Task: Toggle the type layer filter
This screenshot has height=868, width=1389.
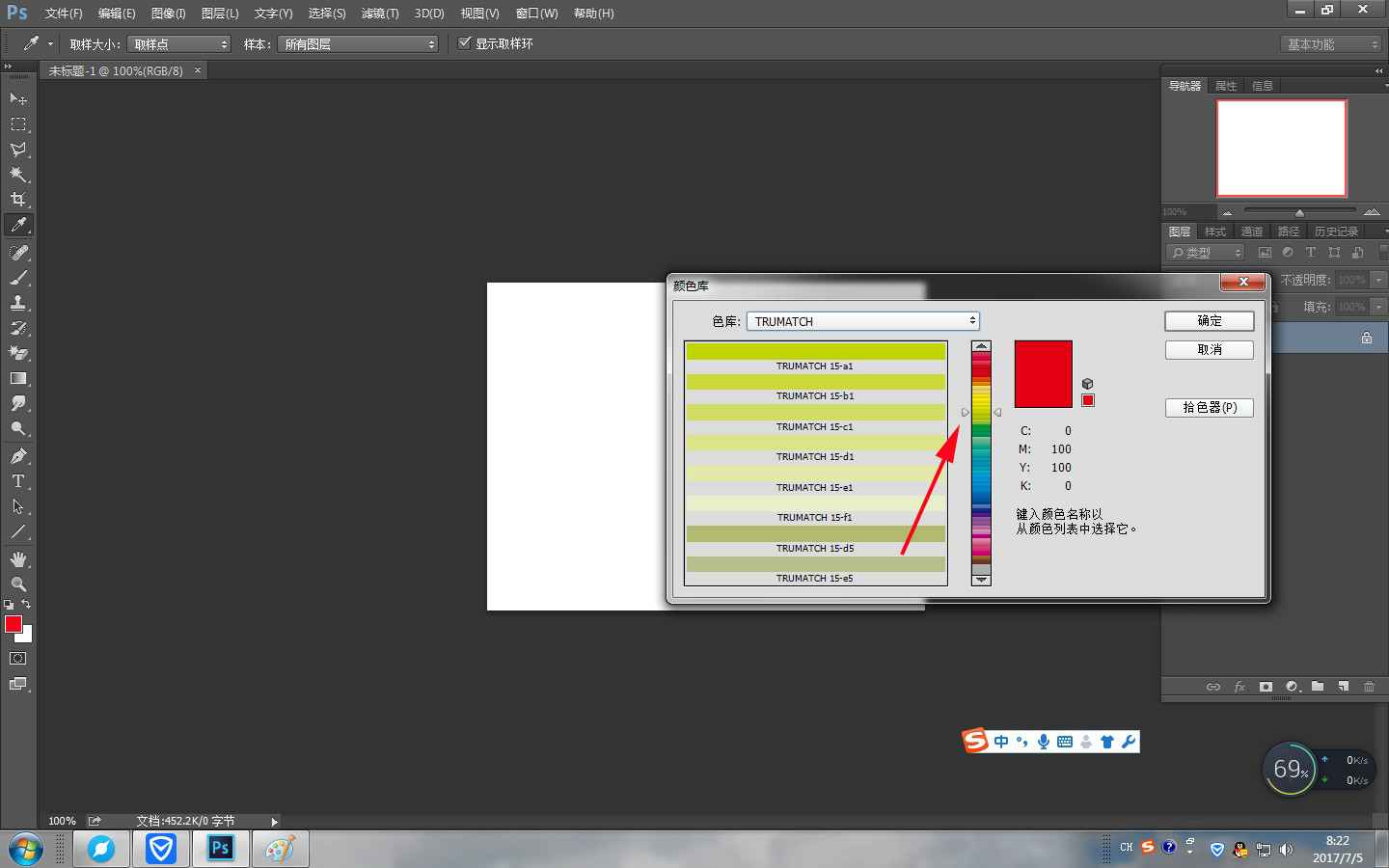Action: [x=1311, y=253]
